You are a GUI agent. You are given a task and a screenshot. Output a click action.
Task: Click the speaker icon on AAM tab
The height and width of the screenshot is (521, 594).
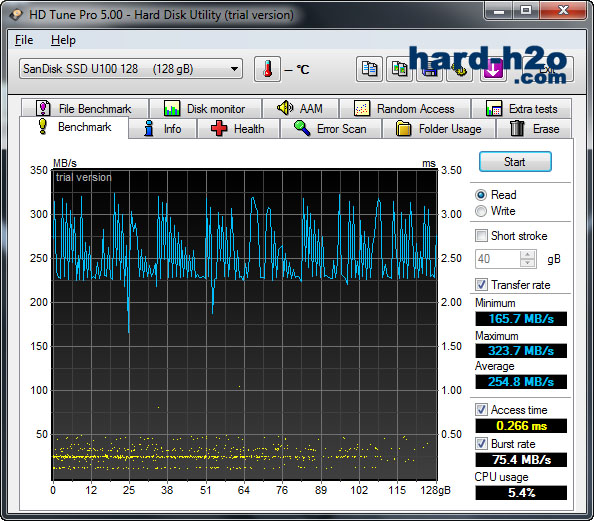coord(285,108)
